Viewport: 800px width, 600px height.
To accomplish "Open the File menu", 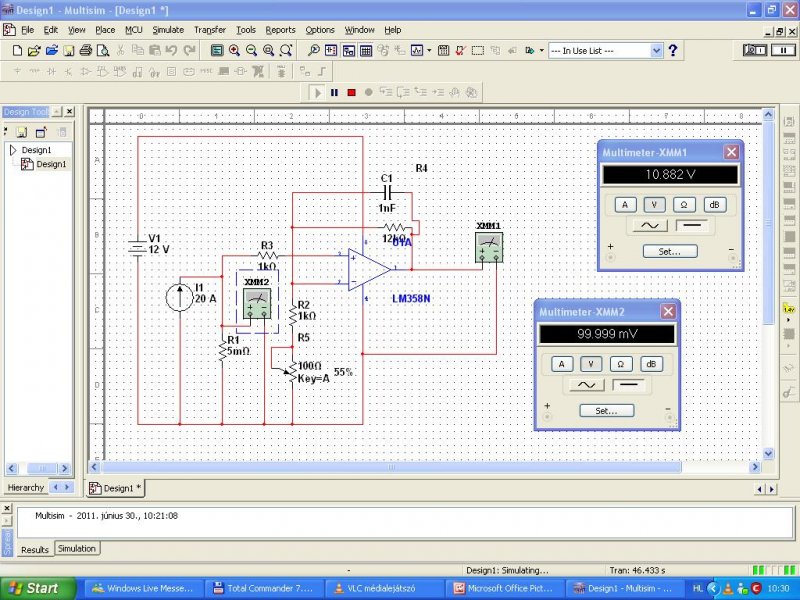I will 27,30.
